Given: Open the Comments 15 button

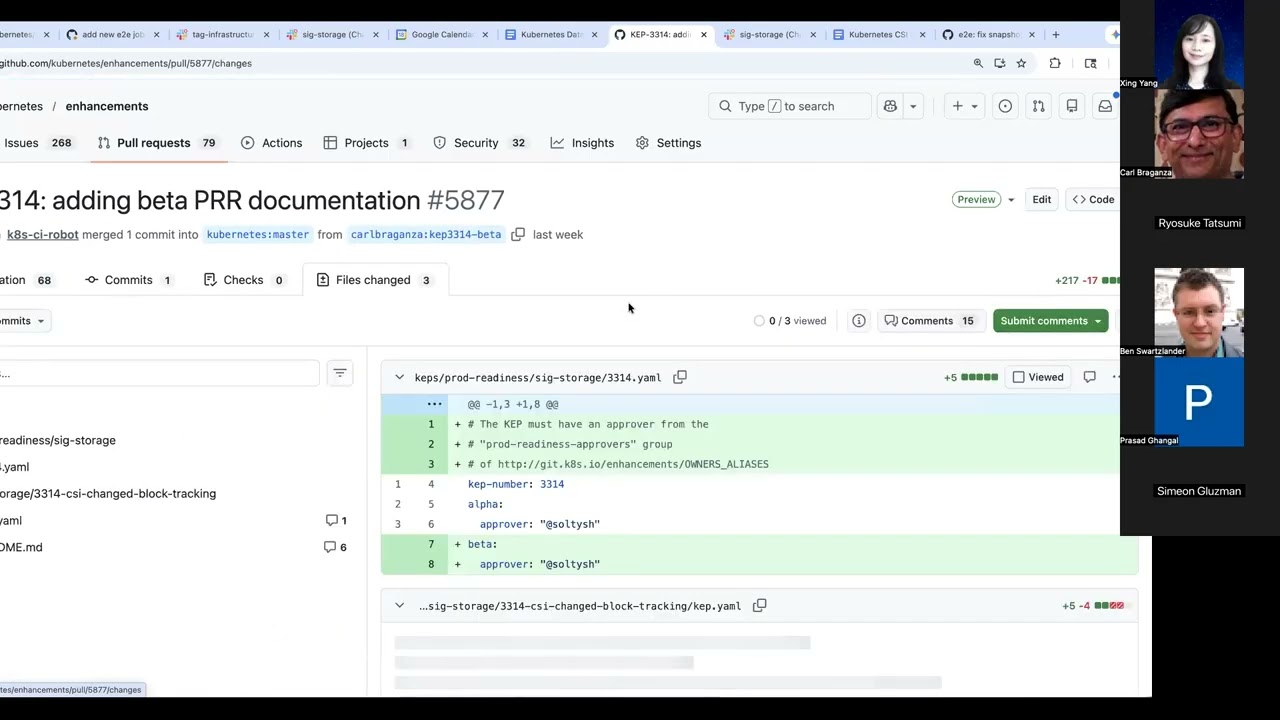Looking at the screenshot, I should click(x=929, y=321).
